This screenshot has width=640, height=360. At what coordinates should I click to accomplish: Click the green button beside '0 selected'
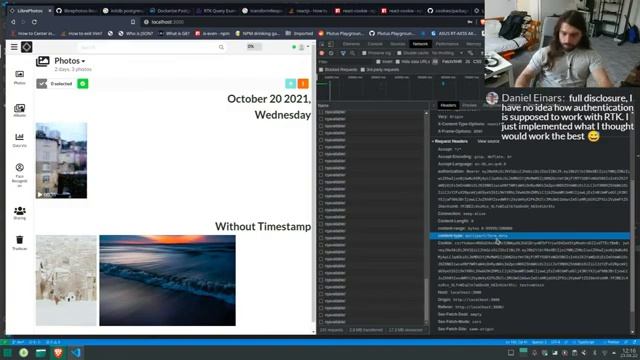coord(82,84)
